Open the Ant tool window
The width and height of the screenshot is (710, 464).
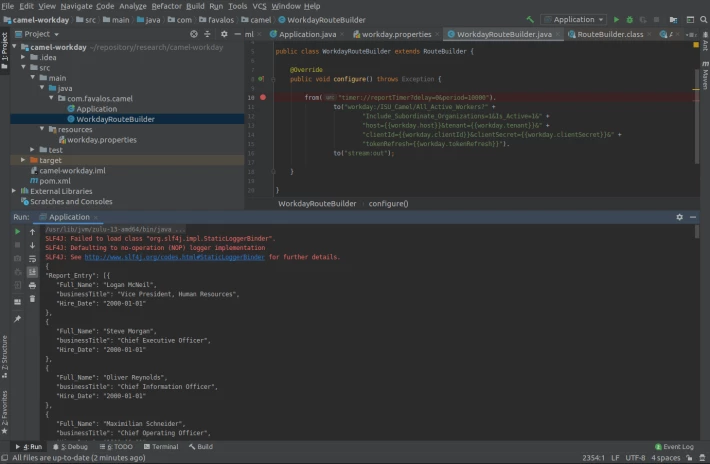point(705,42)
